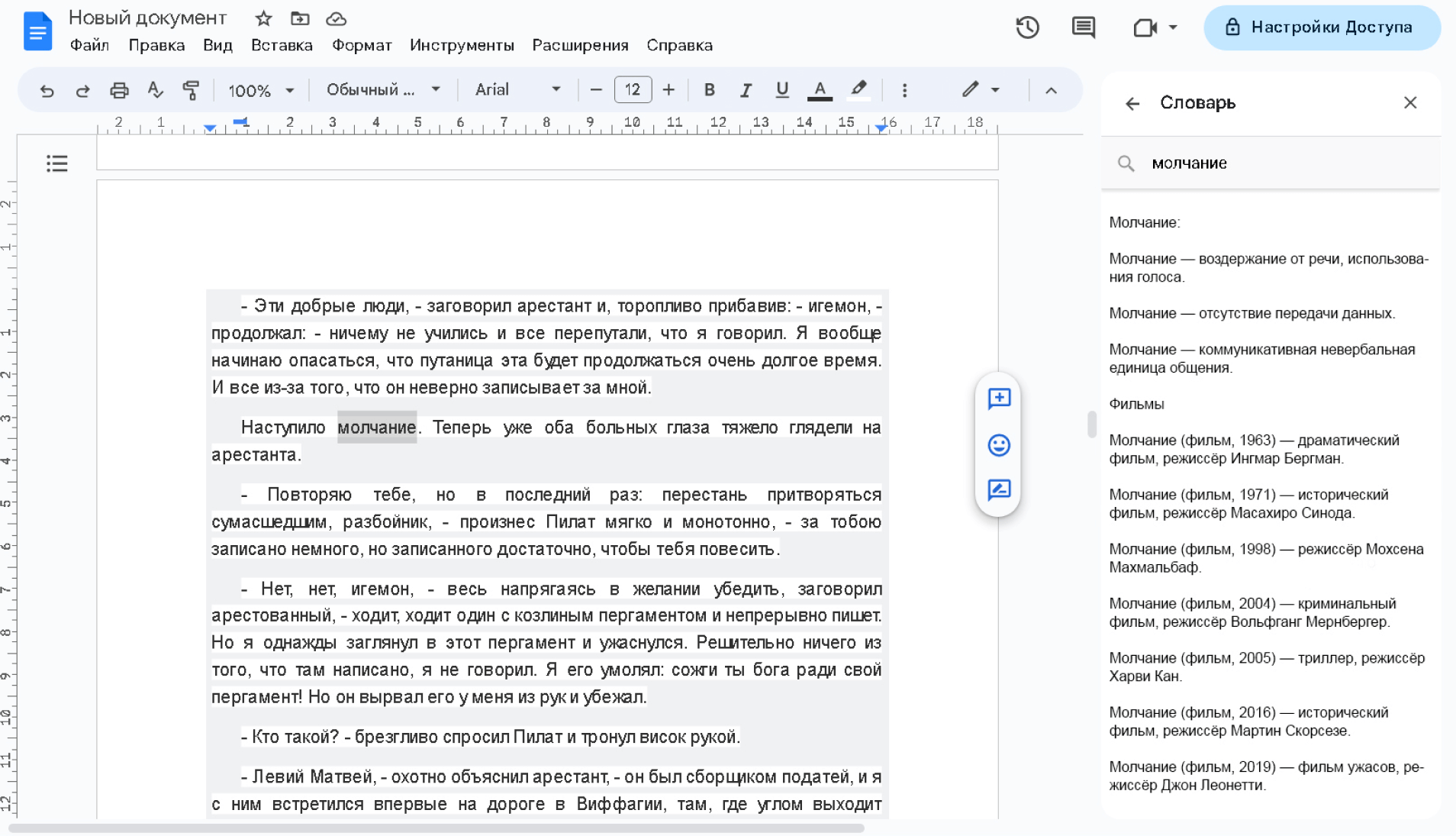Go back with Словарь panel arrow

[x=1132, y=103]
